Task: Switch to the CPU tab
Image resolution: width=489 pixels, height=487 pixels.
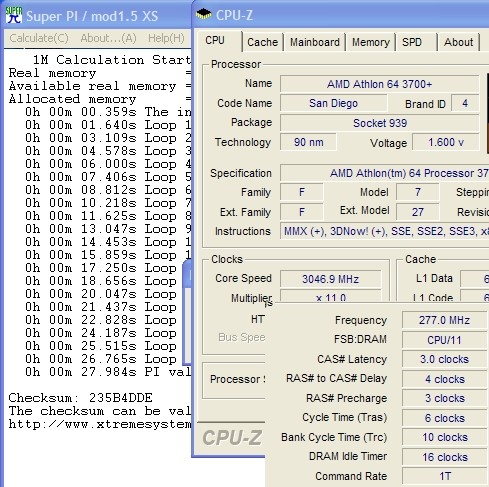Action: click(215, 41)
